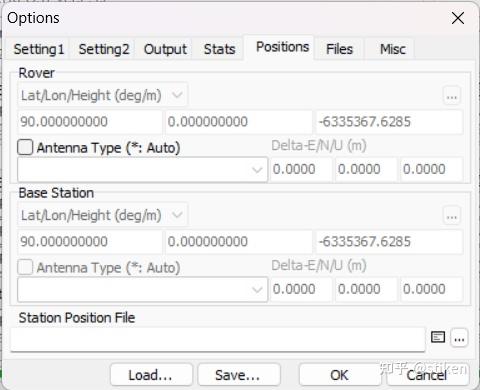
Task: Go to the Output tab
Action: point(165,49)
